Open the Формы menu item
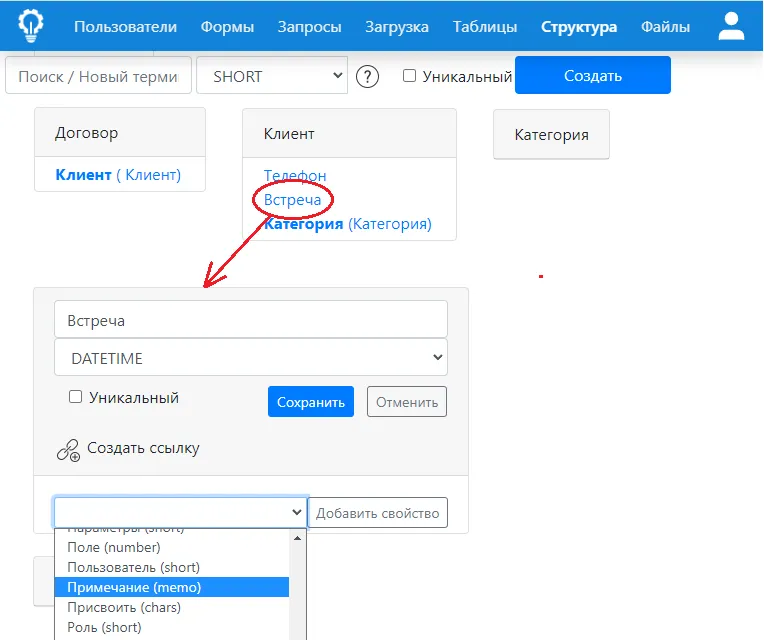The image size is (764, 640). tap(227, 27)
